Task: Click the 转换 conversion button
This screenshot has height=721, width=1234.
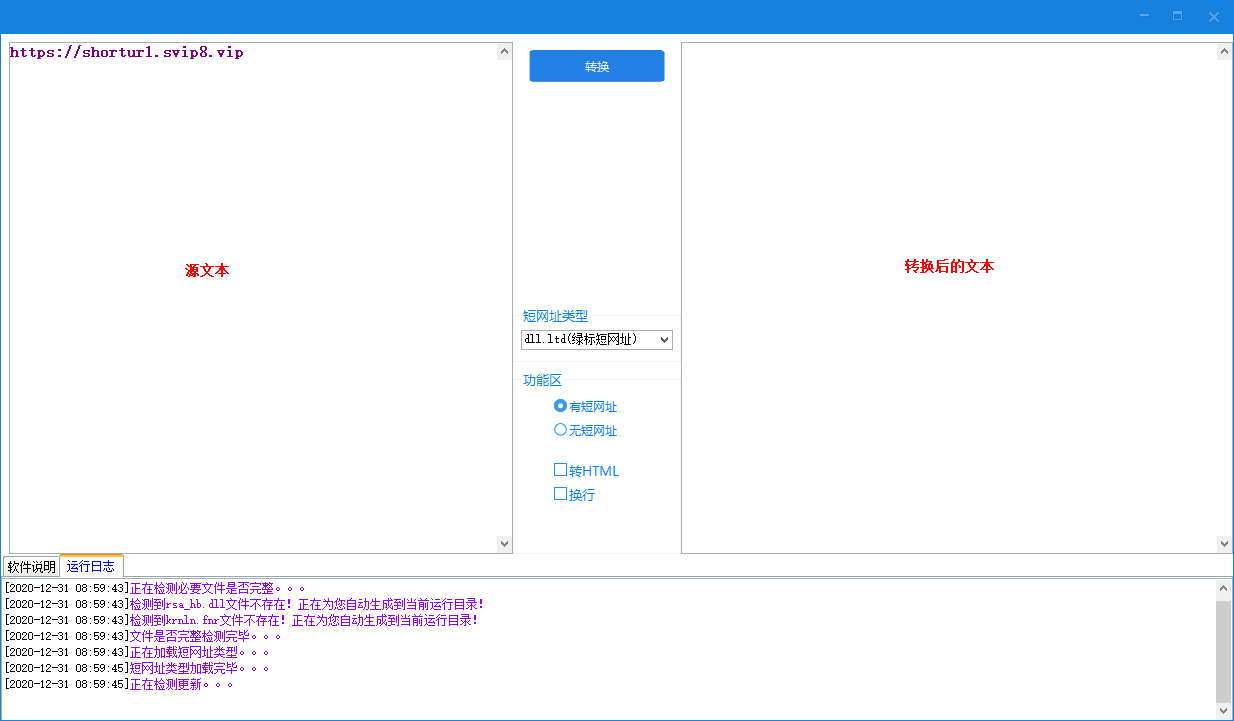Action: click(596, 65)
